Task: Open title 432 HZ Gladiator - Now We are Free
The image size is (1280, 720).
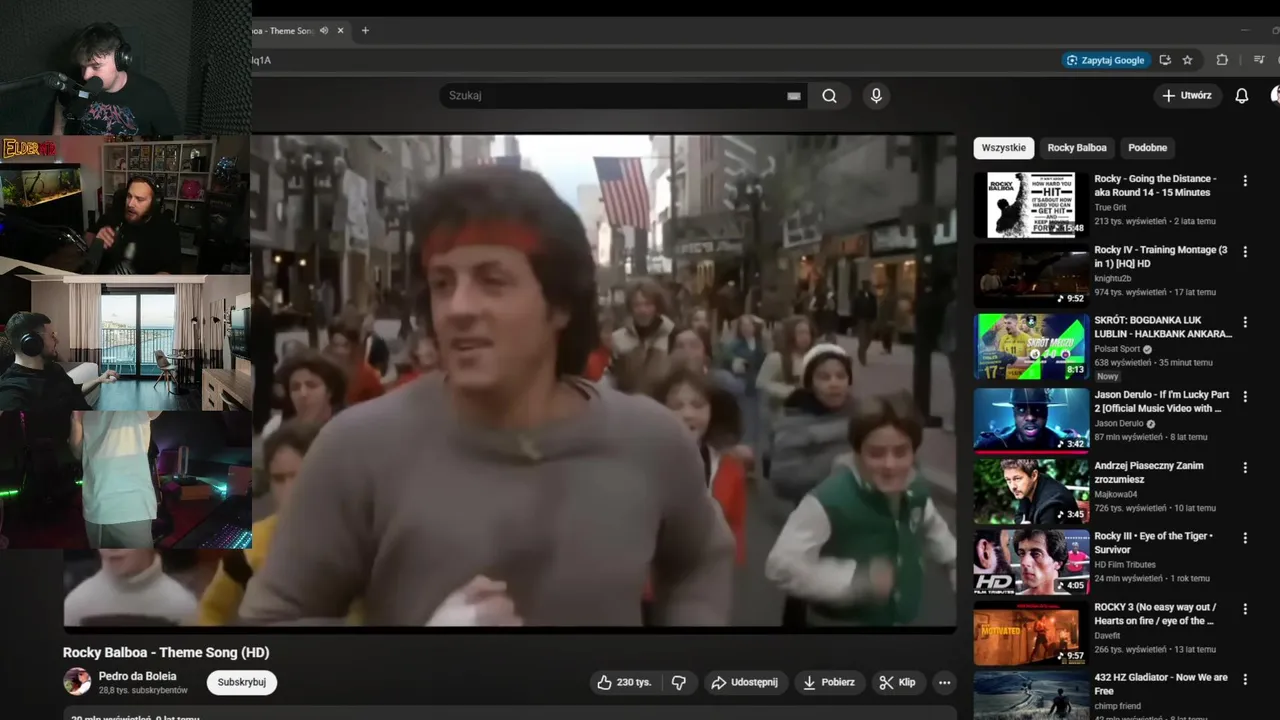Action: coord(1161,684)
